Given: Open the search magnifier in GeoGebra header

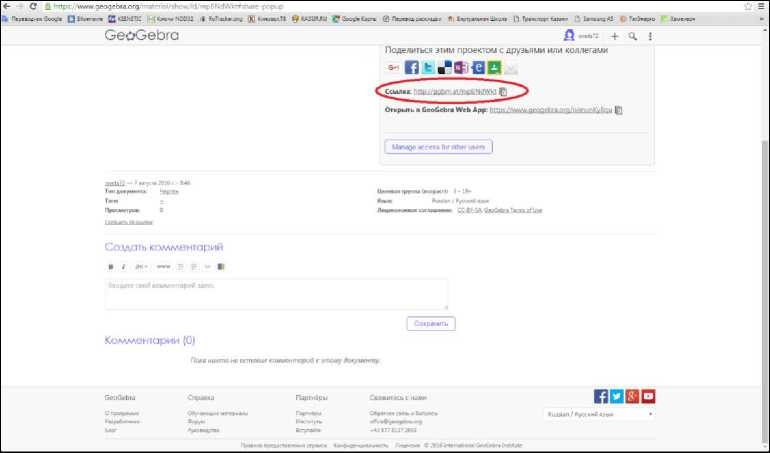Looking at the screenshot, I should (632, 36).
